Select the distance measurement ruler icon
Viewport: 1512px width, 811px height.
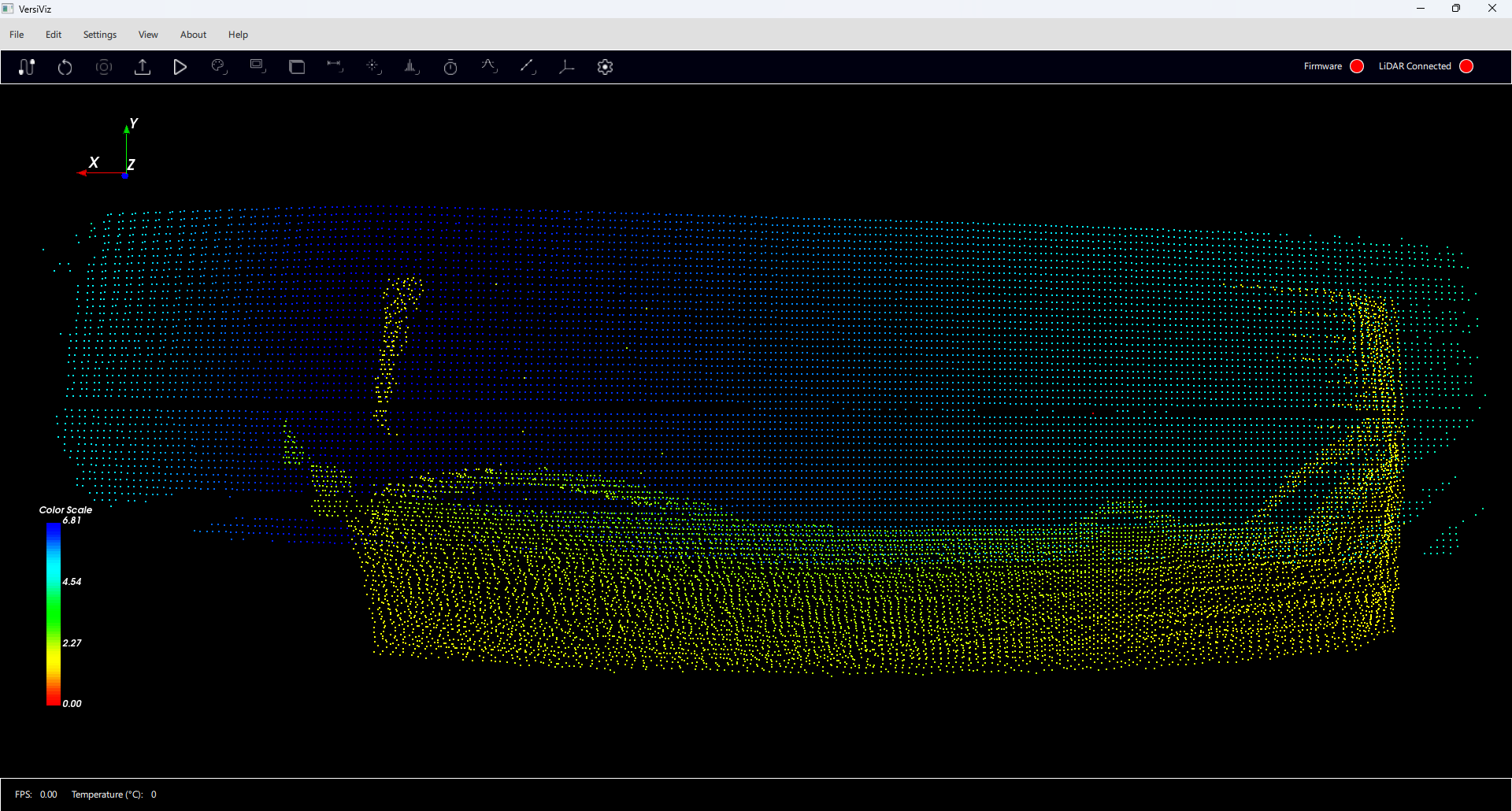(335, 67)
